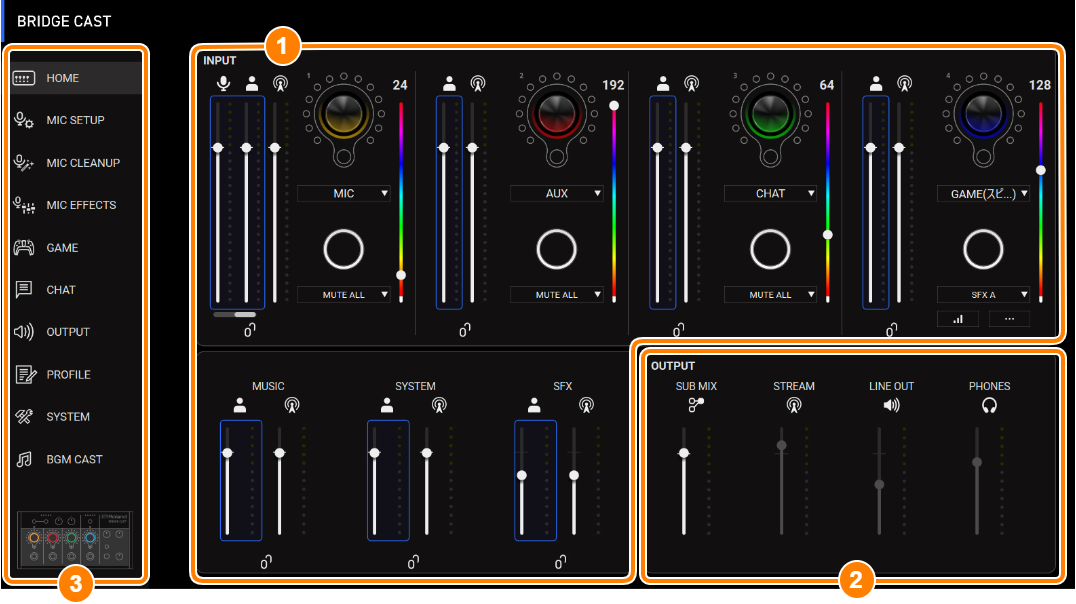Click the blue GAME channel knob
This screenshot has height=604, width=1076.
[x=983, y=113]
